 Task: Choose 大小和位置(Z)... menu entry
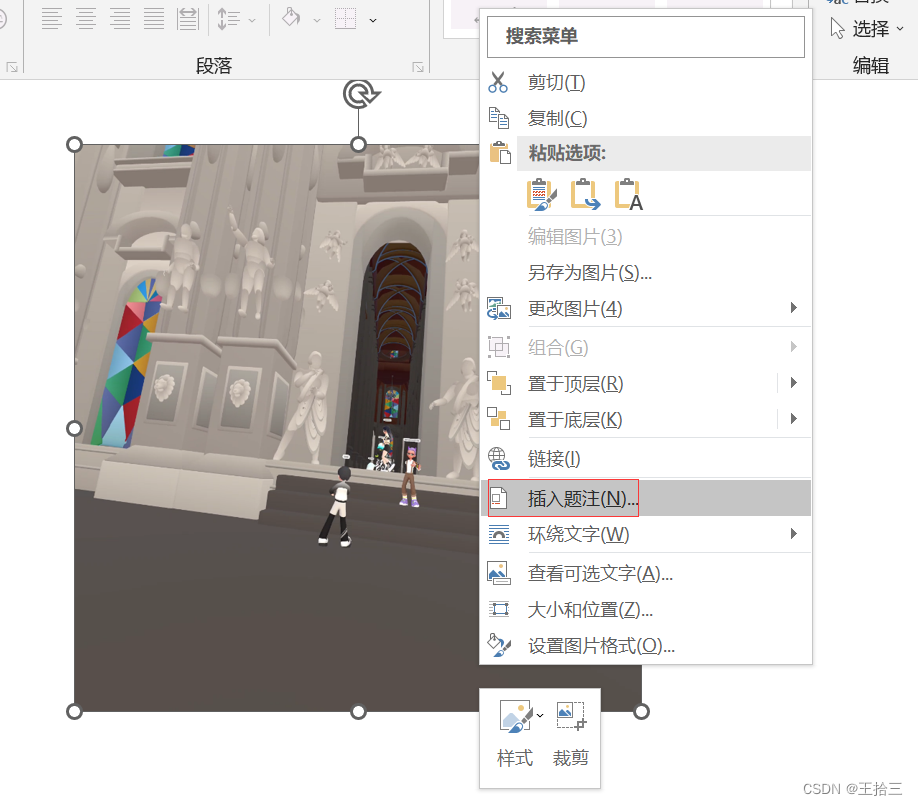[x=646, y=610]
